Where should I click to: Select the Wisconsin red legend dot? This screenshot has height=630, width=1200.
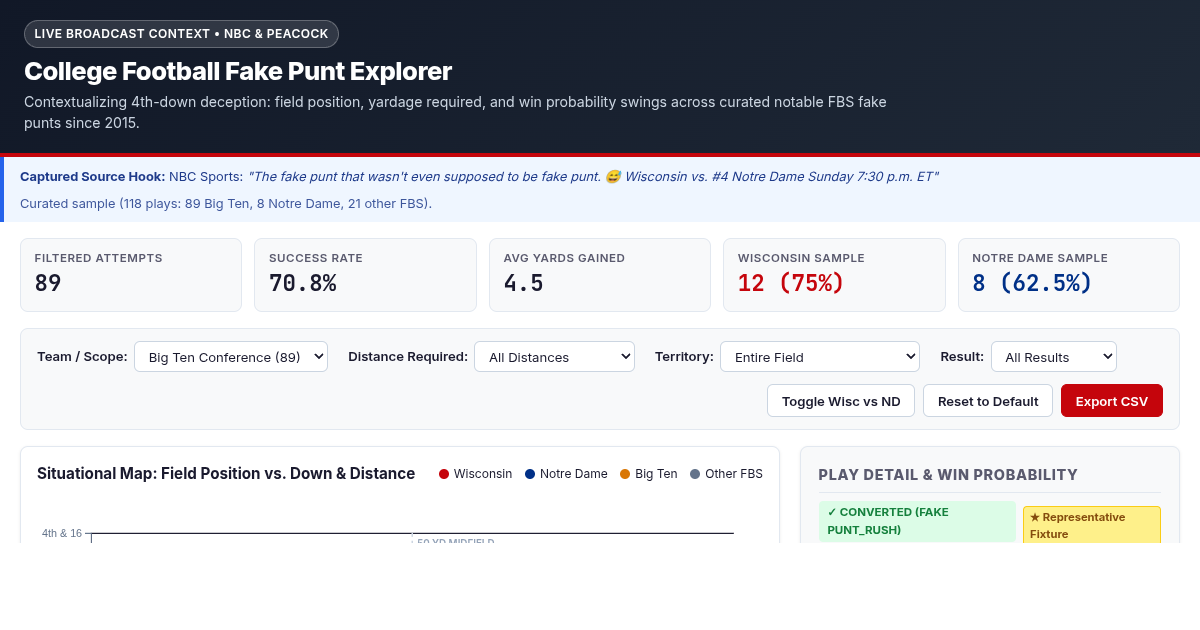444,474
